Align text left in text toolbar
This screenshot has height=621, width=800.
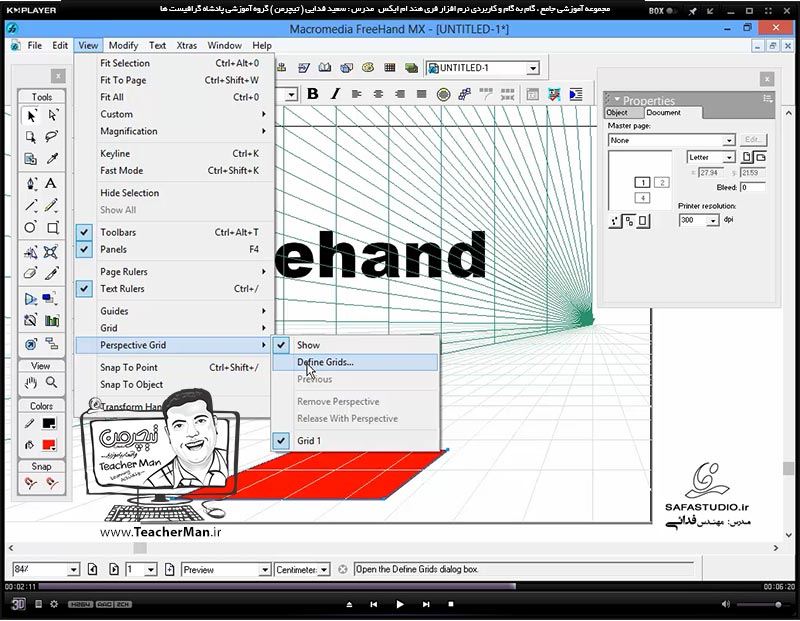pos(357,94)
